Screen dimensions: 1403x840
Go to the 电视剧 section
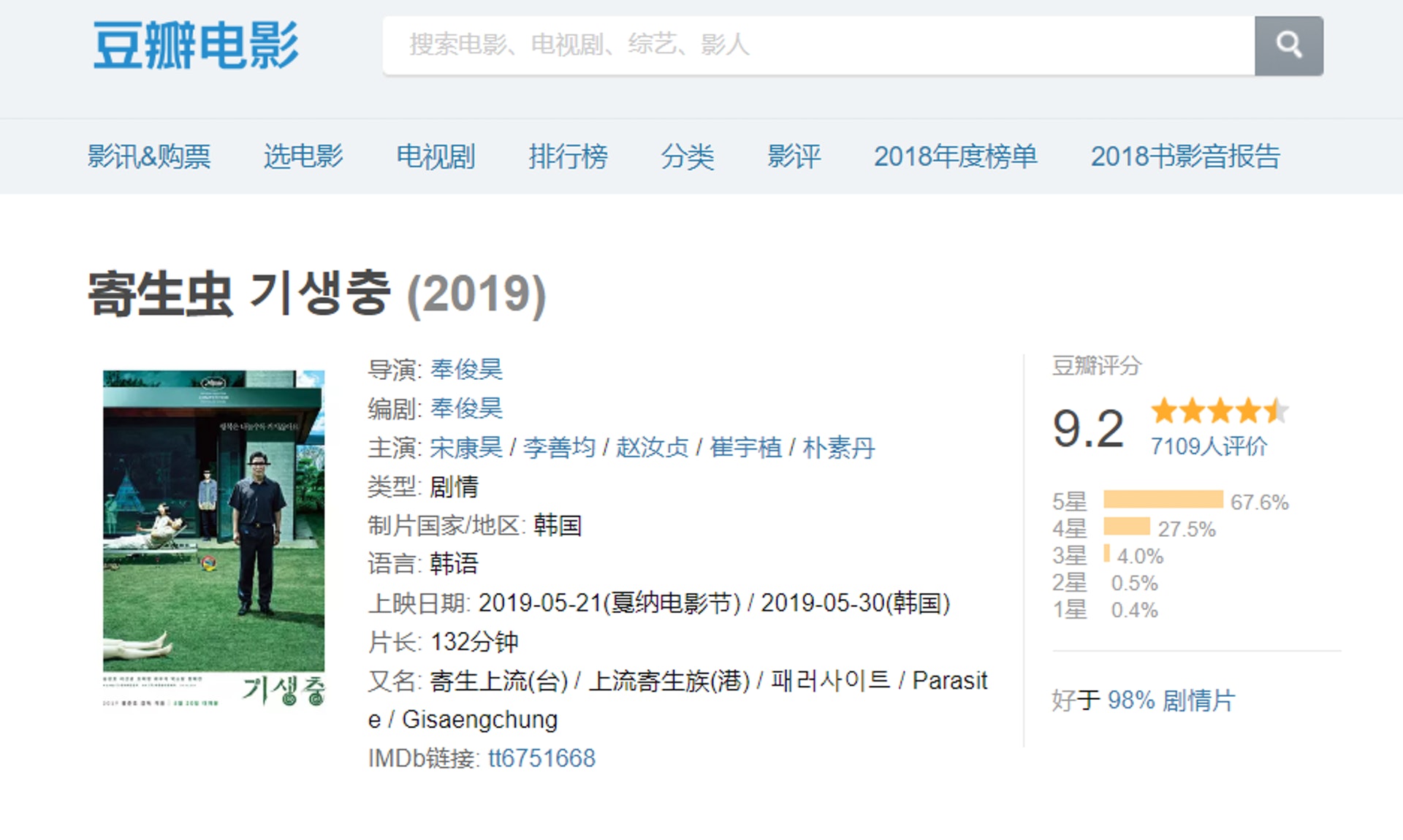(x=436, y=156)
